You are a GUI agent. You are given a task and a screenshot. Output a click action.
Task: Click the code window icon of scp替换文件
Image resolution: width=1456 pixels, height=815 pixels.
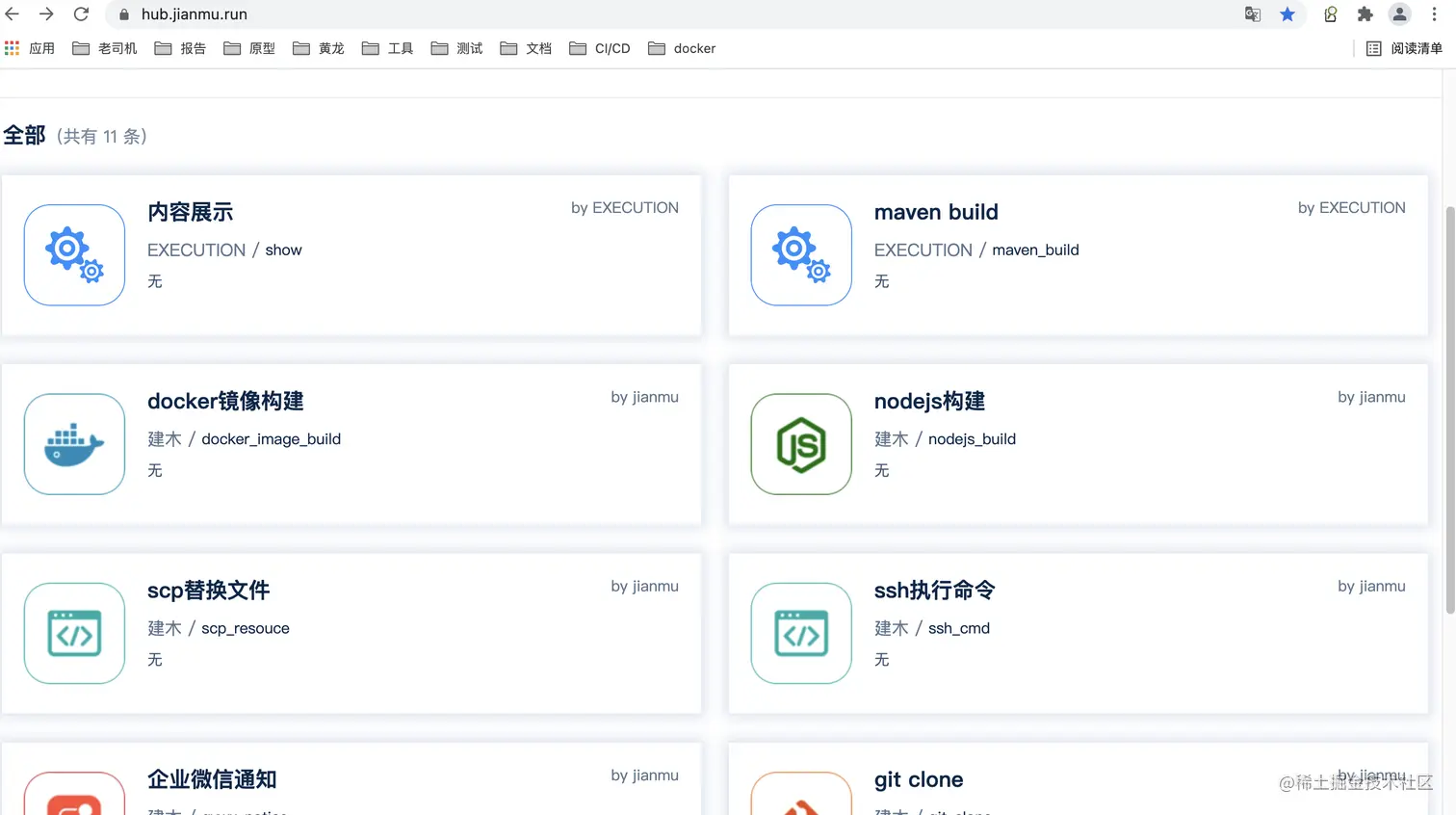click(x=74, y=633)
